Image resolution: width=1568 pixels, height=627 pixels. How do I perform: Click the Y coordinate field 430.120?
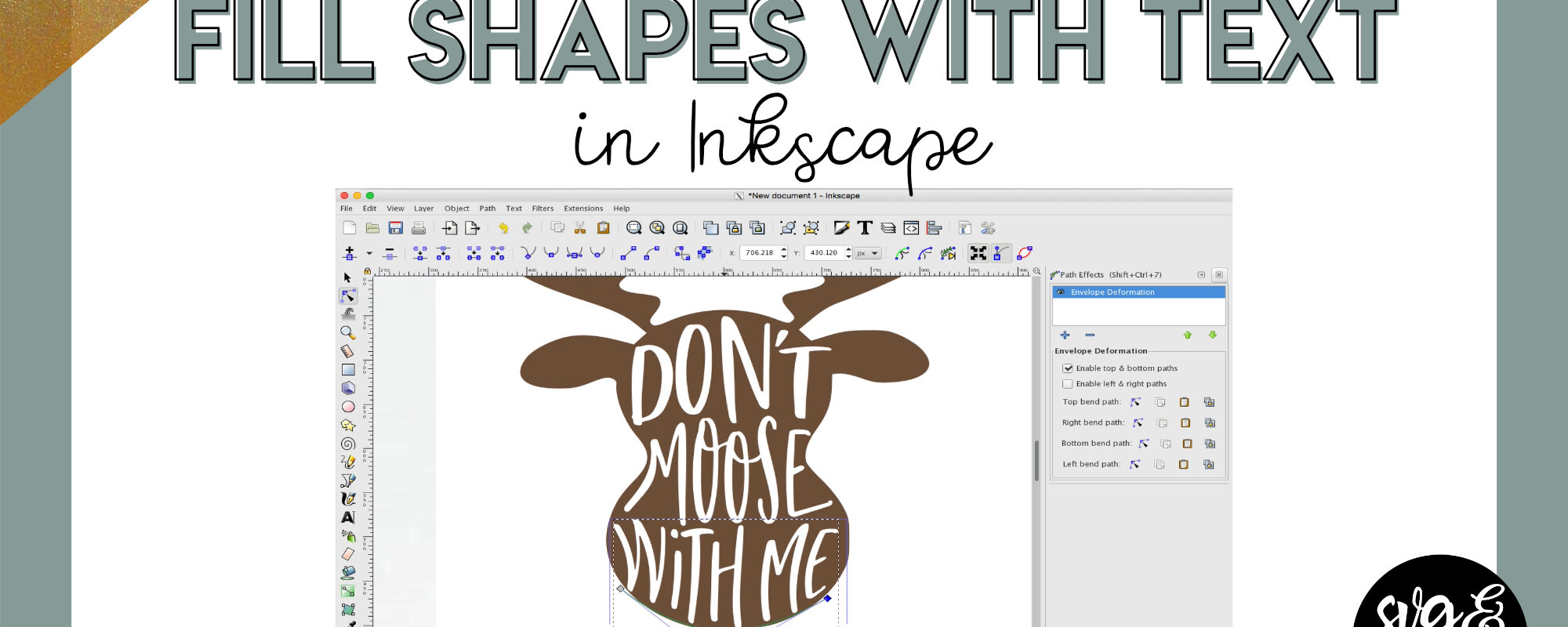823,253
